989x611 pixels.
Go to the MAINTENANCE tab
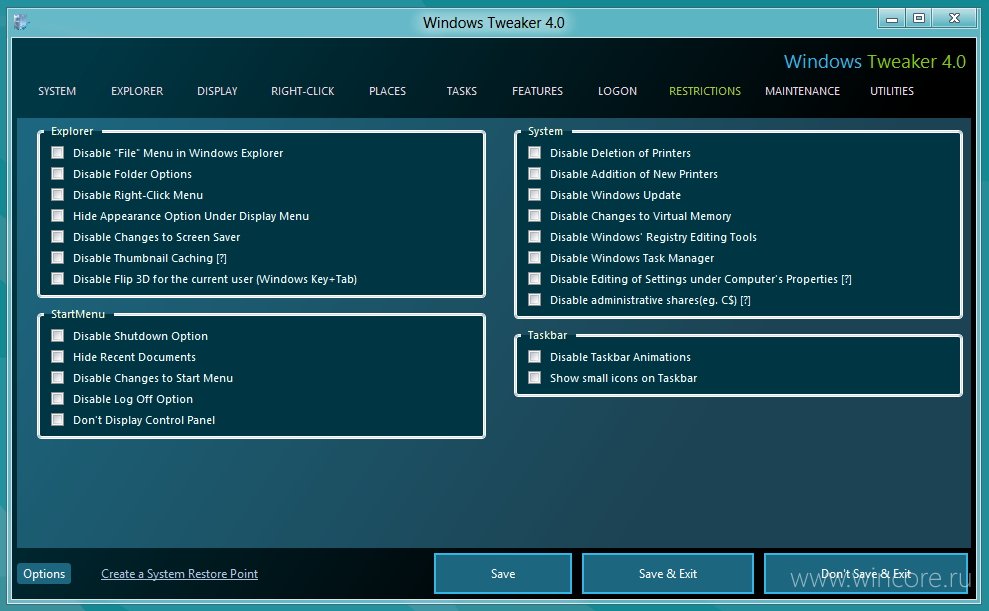point(802,91)
